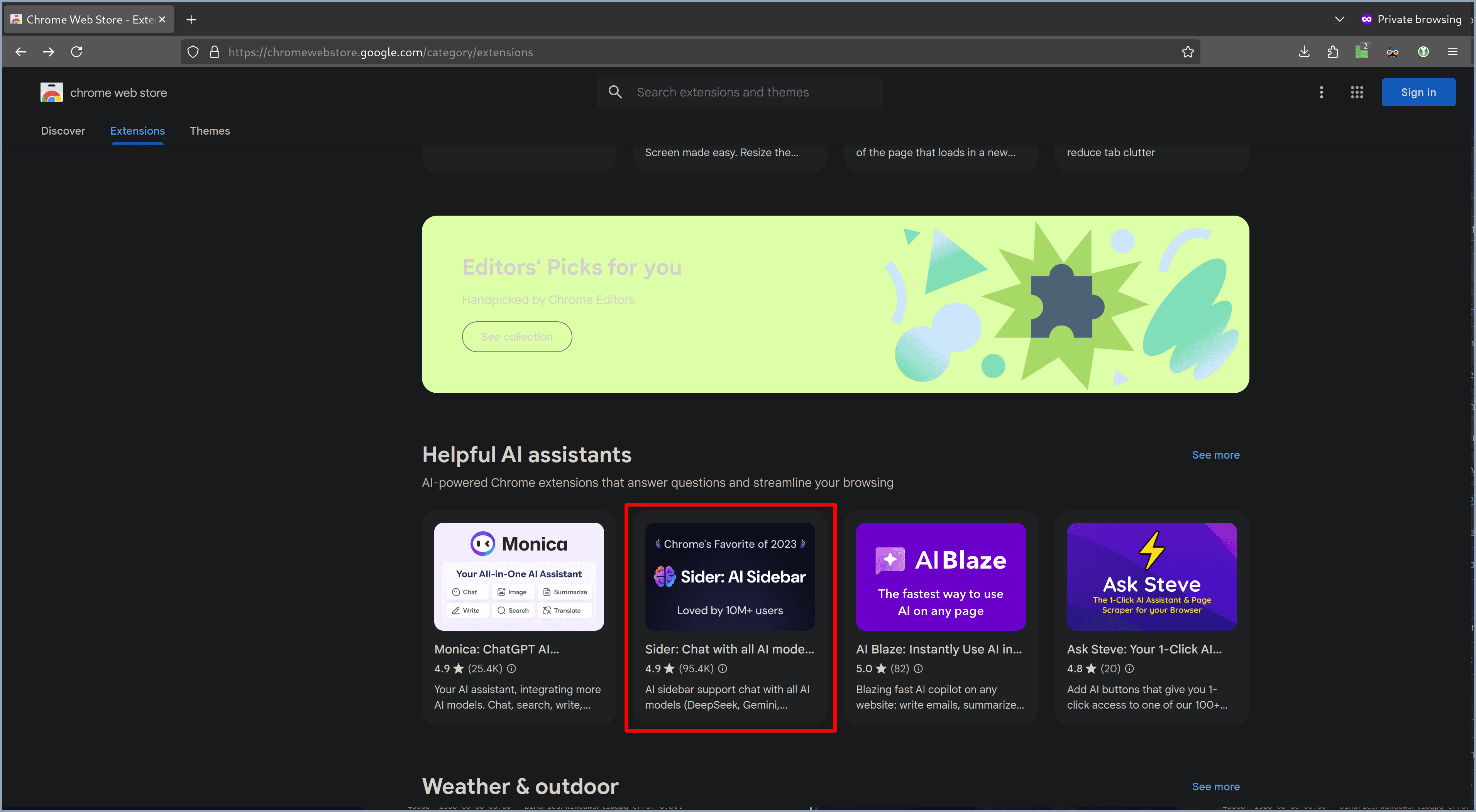The width and height of the screenshot is (1476, 812).
Task: Open the Ask Steve extension thumbnail
Action: [x=1152, y=577]
